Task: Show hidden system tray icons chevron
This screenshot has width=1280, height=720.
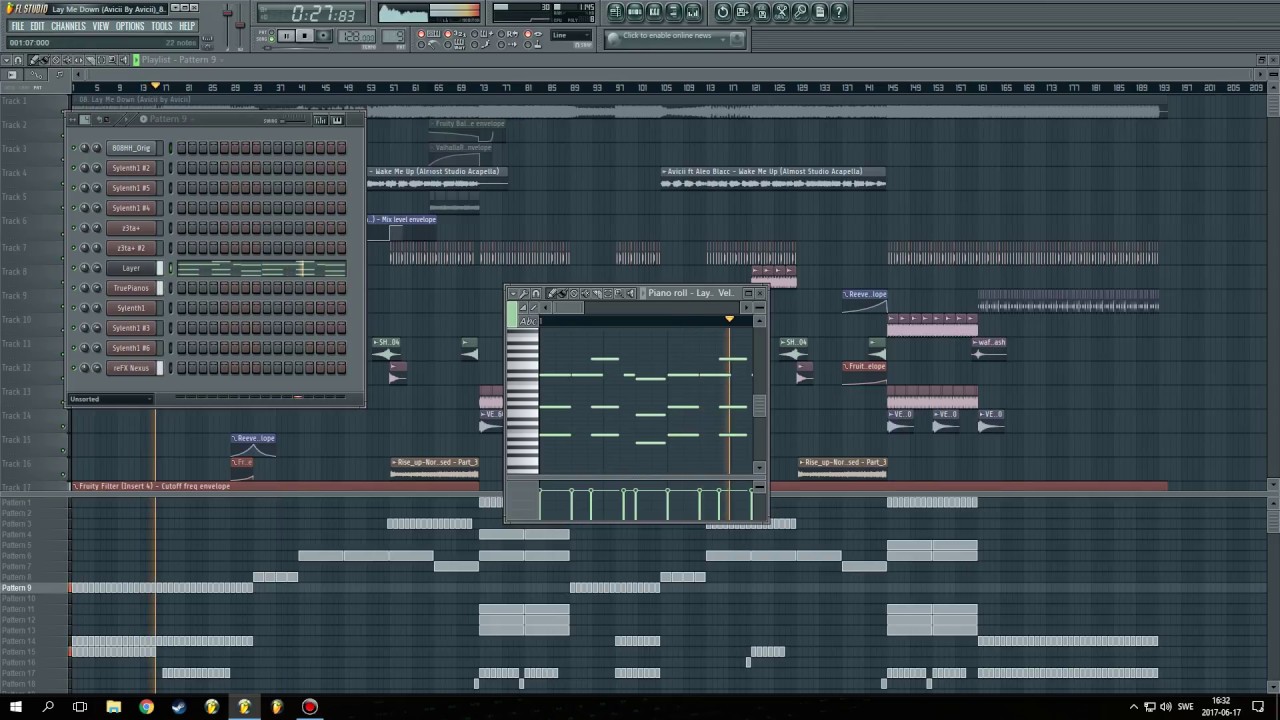Action: (1134, 707)
